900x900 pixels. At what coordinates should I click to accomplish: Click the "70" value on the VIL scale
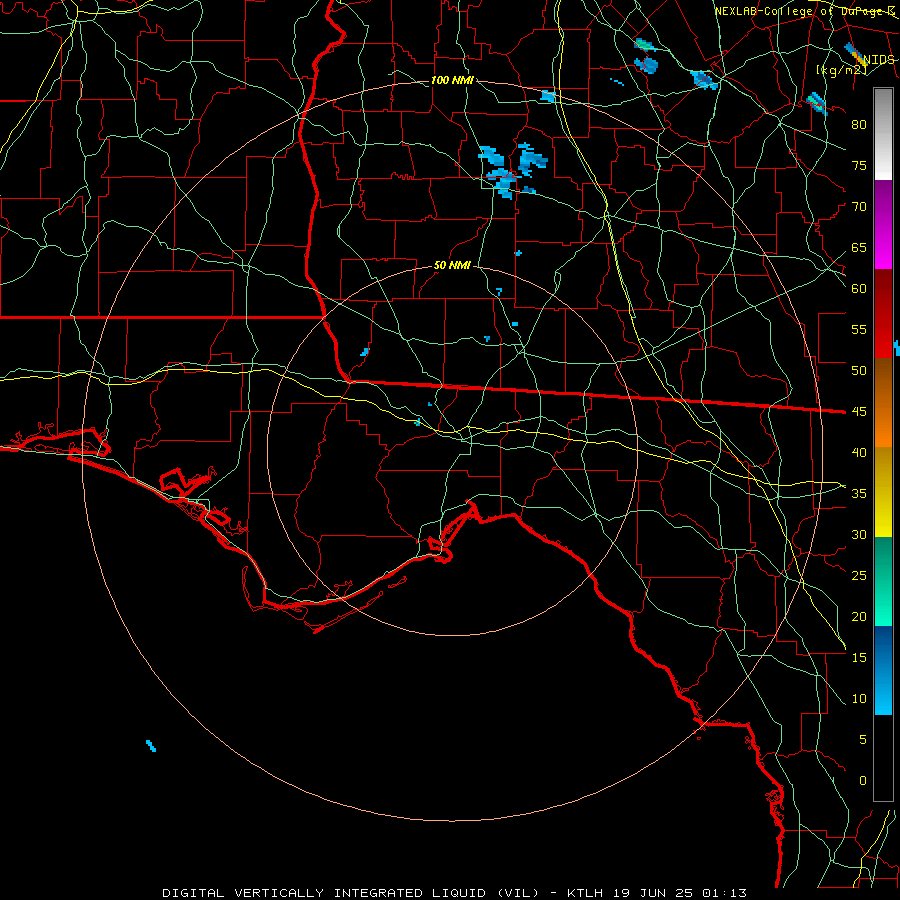(859, 207)
